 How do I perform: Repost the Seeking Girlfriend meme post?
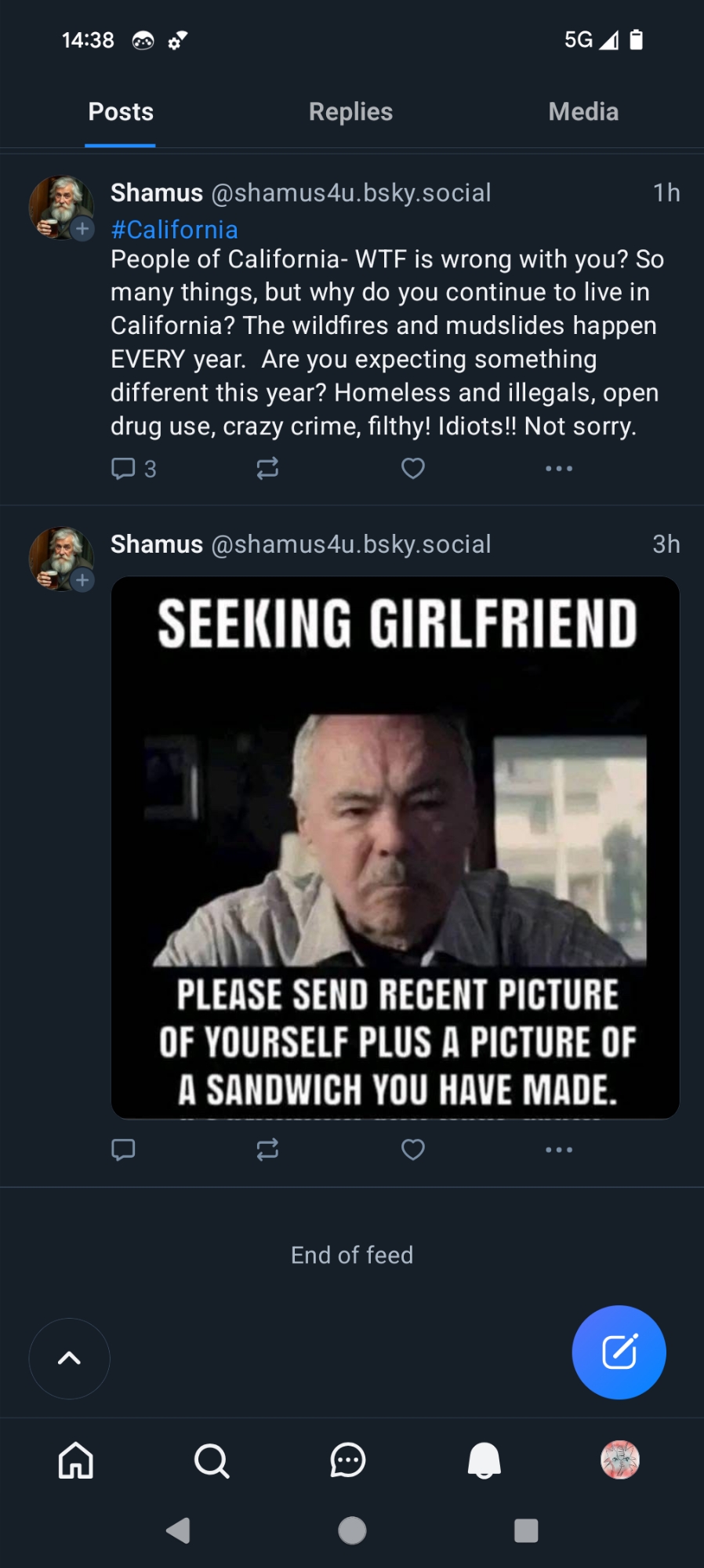click(267, 1149)
